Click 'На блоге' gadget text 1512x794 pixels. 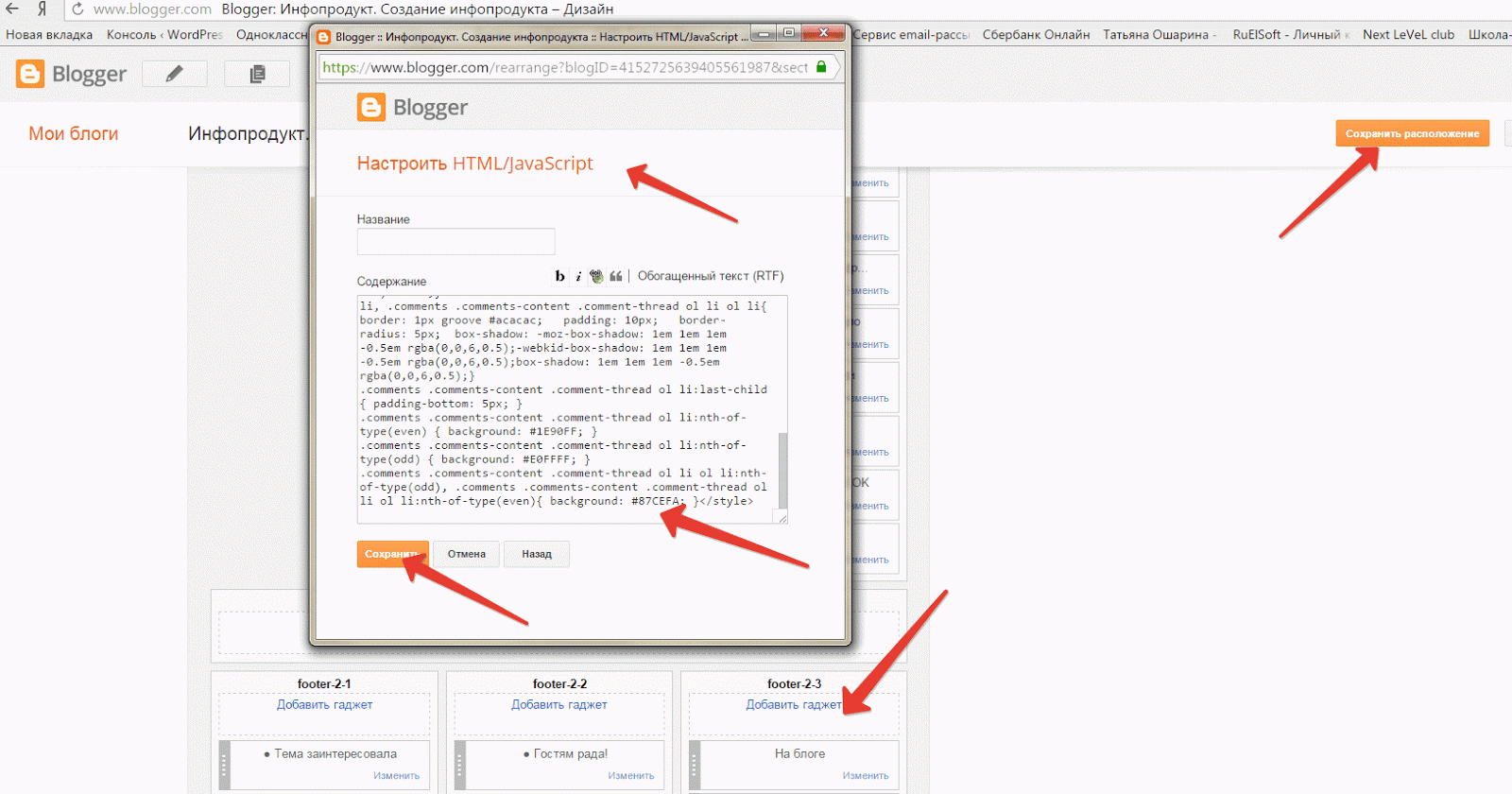coord(799,753)
